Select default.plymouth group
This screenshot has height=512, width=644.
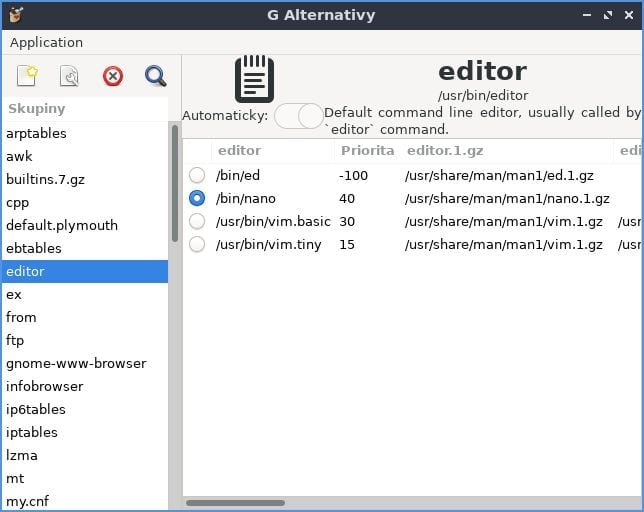(85, 225)
